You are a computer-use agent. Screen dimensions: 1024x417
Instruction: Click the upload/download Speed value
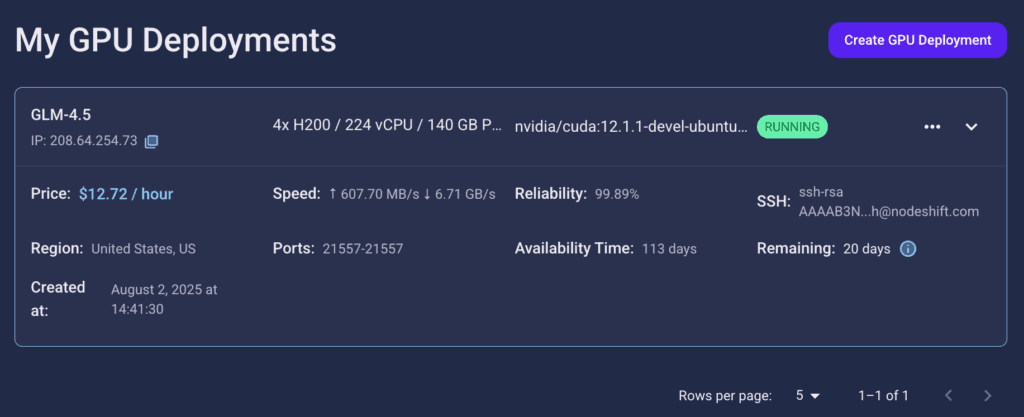412,194
